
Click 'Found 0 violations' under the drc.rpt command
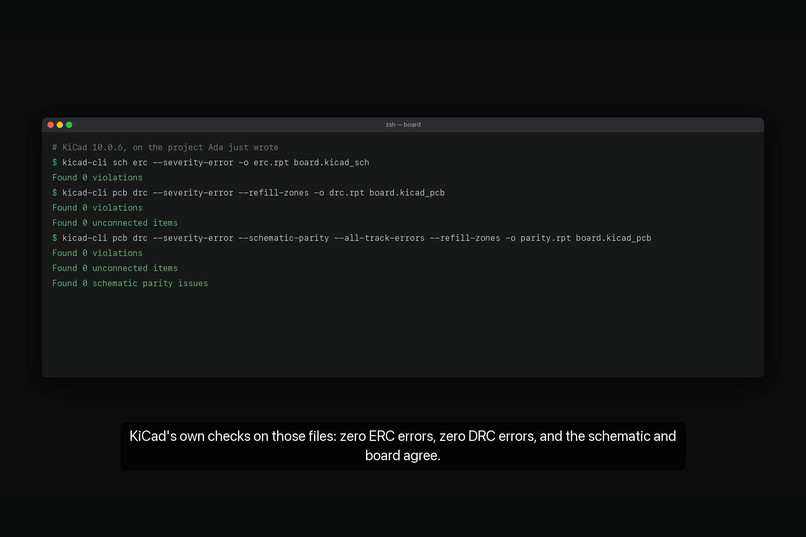point(97,208)
